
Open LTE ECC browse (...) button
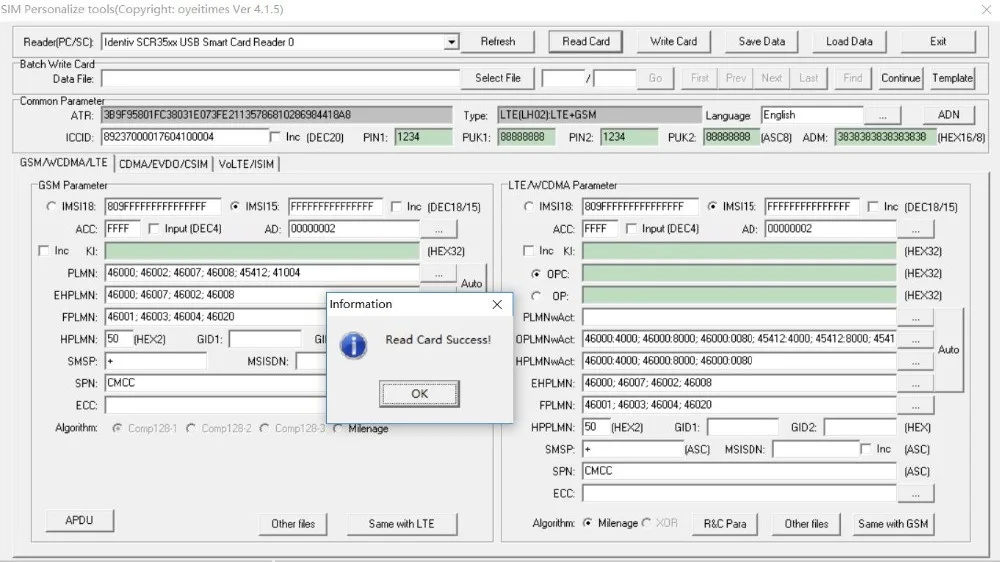(x=916, y=494)
